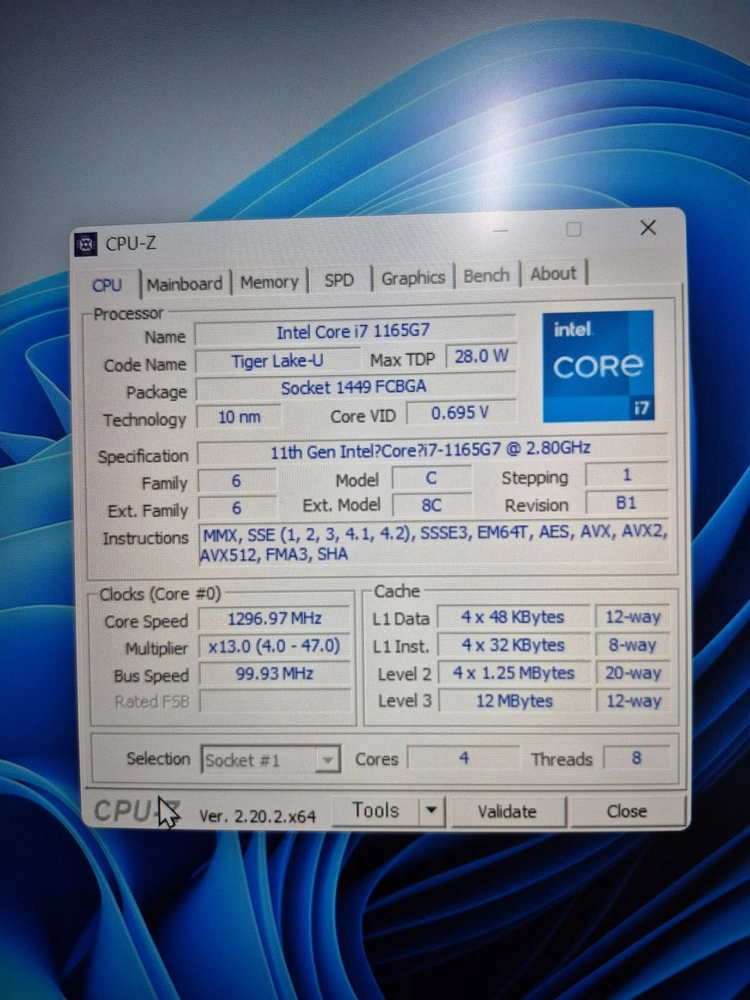Viewport: 750px width, 1000px height.
Task: Click the Ext. Model value '8C'
Action: pyautogui.click(x=432, y=506)
